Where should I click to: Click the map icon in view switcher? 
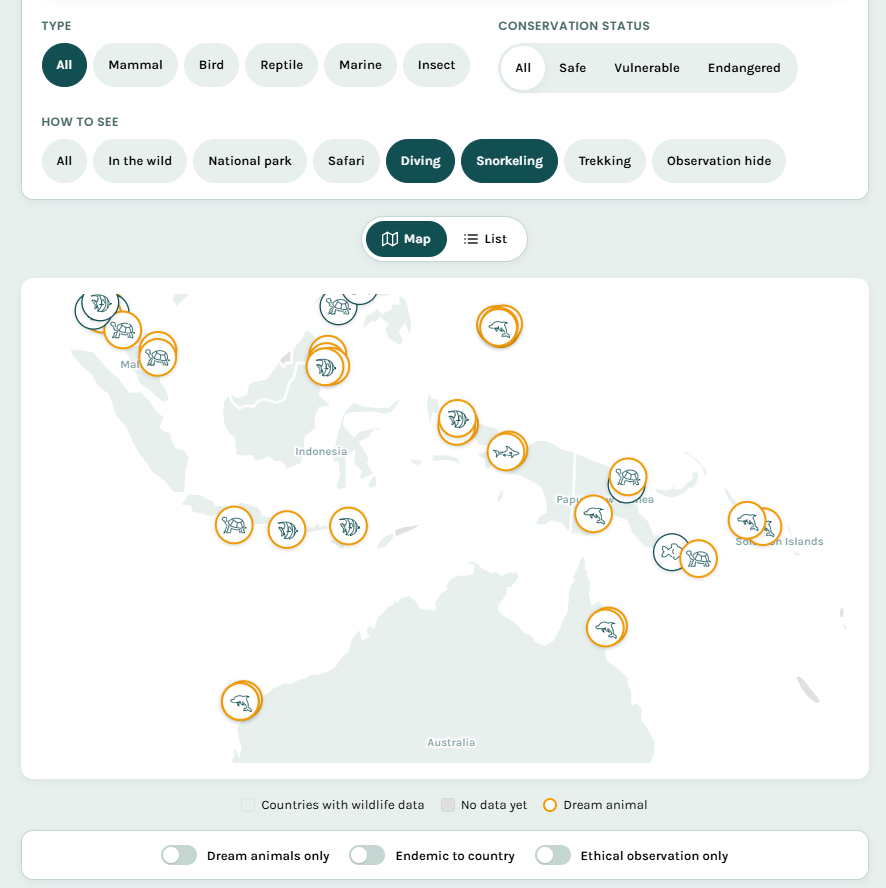pyautogui.click(x=390, y=239)
